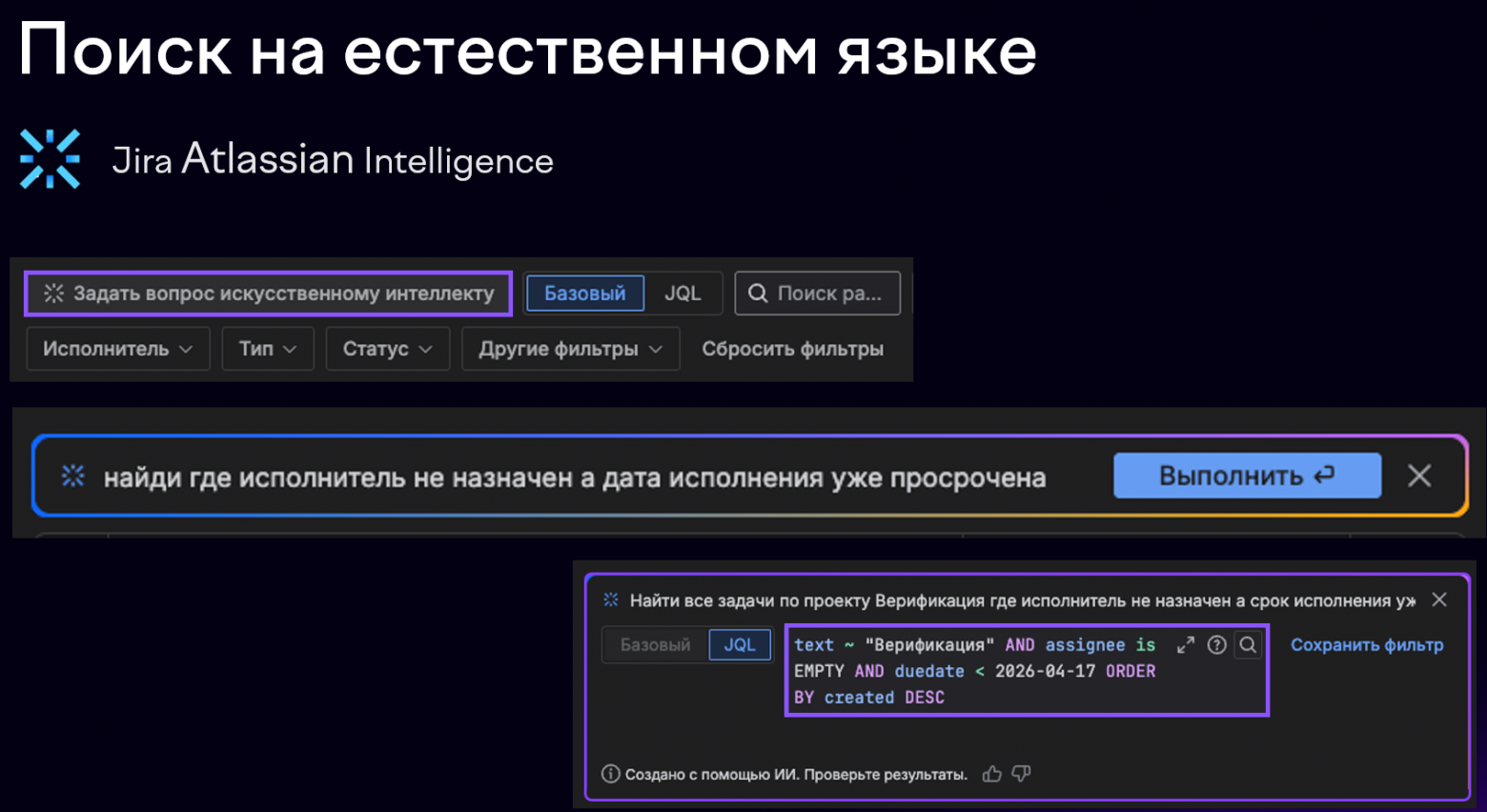1487x812 pixels.
Task: Run JQL search with magnifier icon
Action: point(1248,645)
